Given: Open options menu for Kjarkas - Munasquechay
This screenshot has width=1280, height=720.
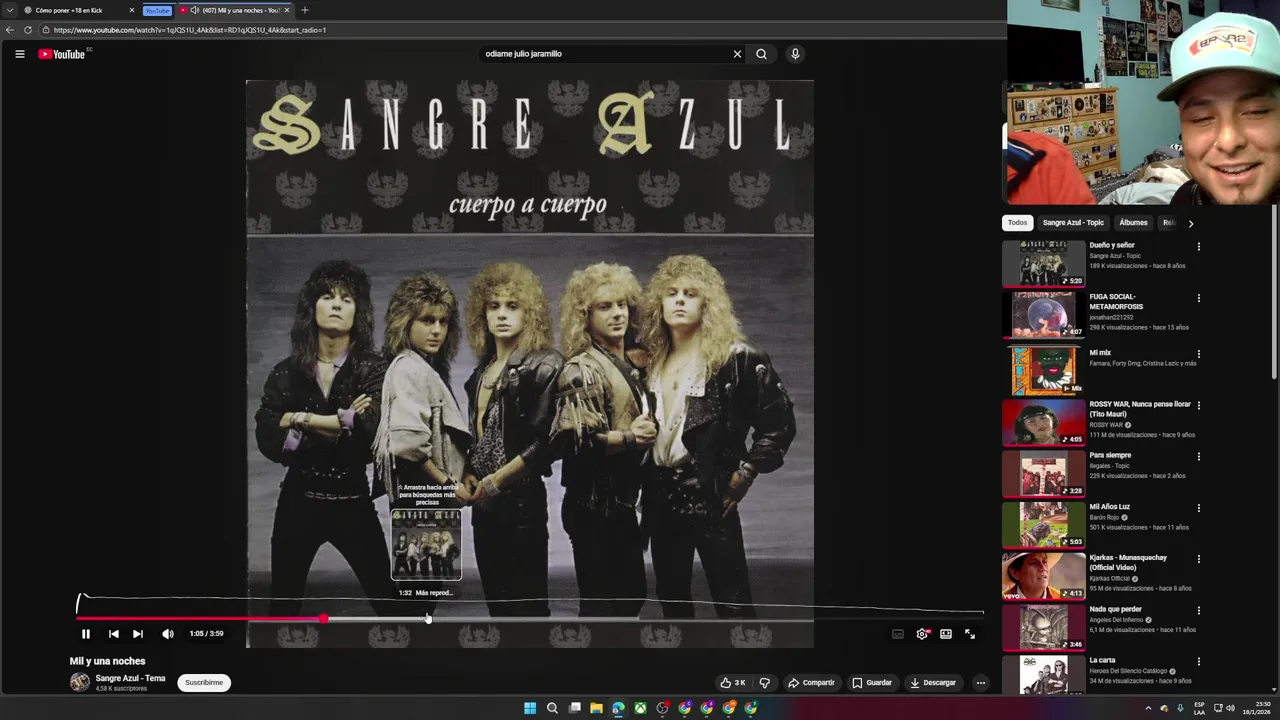Looking at the screenshot, I should click(1198, 559).
